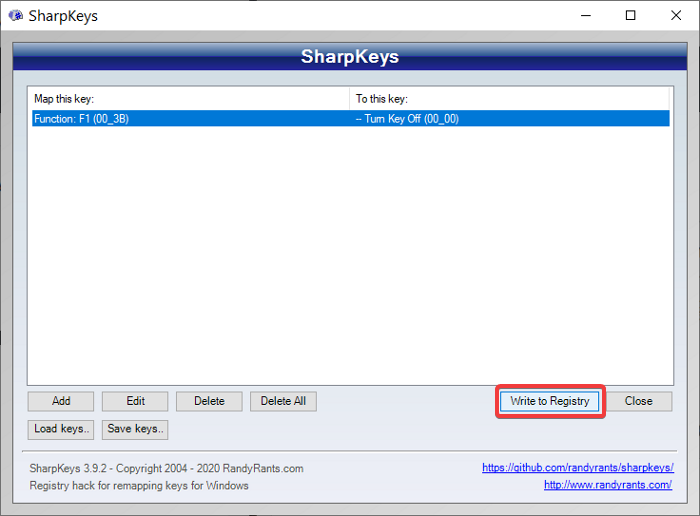This screenshot has height=516, width=700.
Task: Click the SharpKeys app icon in title bar
Action: pyautogui.click(x=16, y=16)
